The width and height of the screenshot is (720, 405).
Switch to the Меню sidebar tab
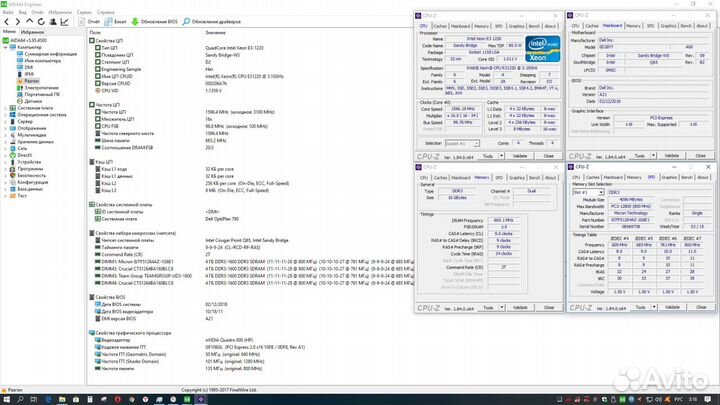point(9,32)
